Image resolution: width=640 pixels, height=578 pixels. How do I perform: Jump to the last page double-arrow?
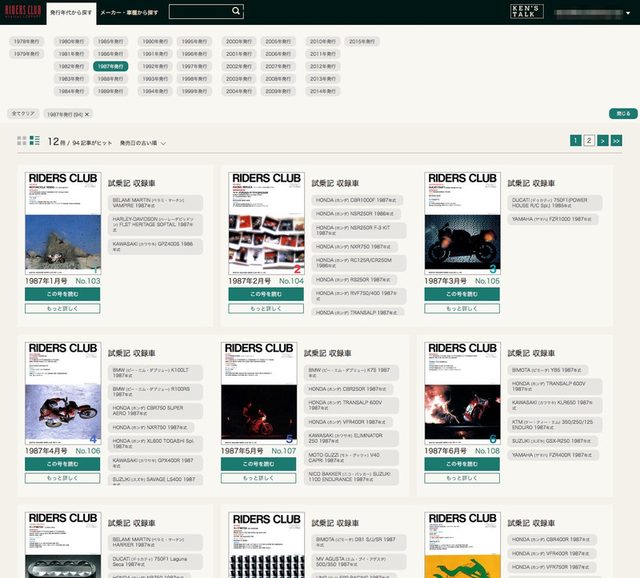tap(616, 141)
